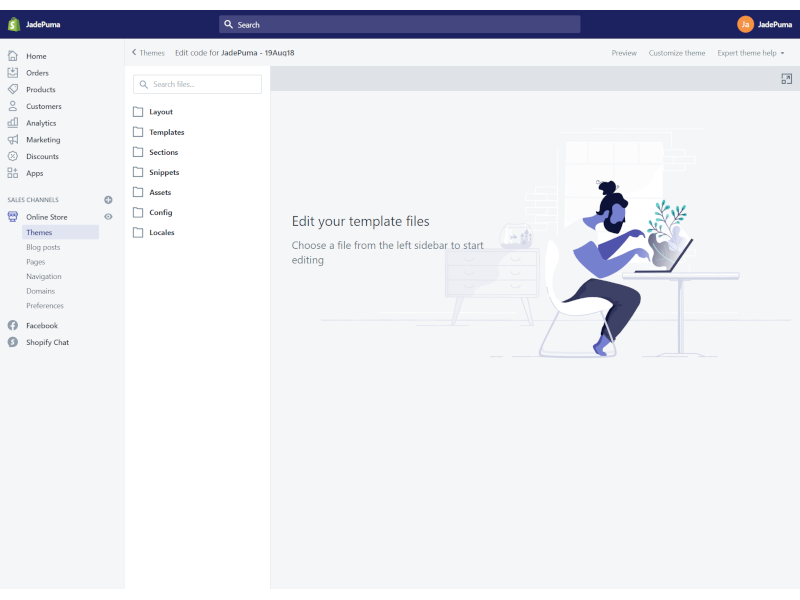Toggle fullscreen code editor icon

(x=787, y=79)
